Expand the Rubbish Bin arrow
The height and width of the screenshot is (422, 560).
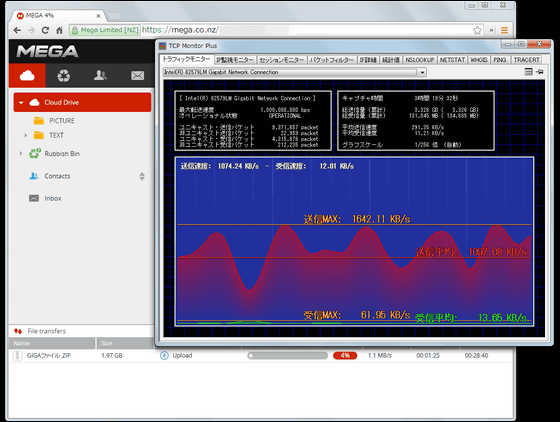[20, 154]
